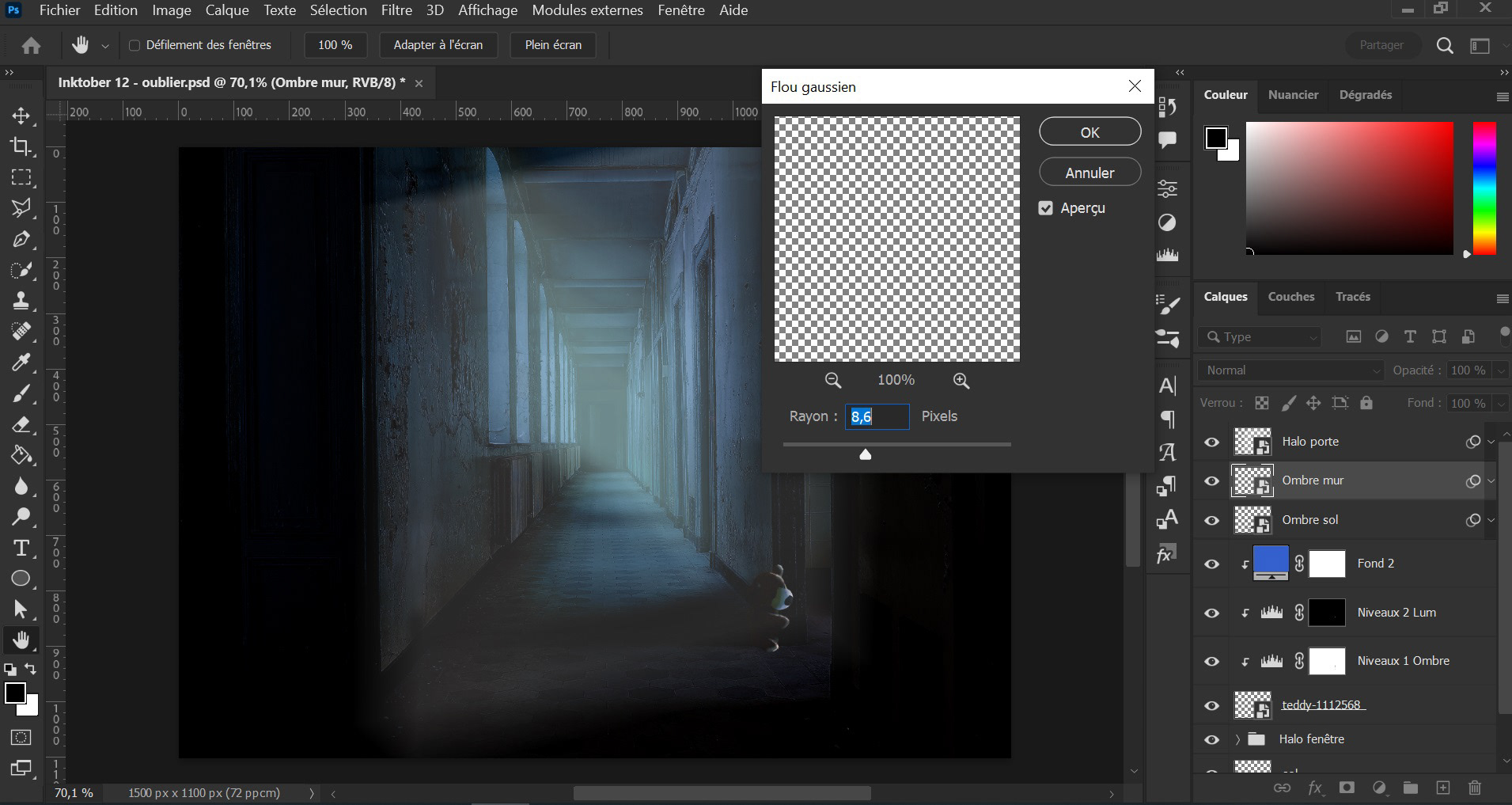Select the Healing Brush tool
This screenshot has height=805, width=1512.
[x=21, y=332]
